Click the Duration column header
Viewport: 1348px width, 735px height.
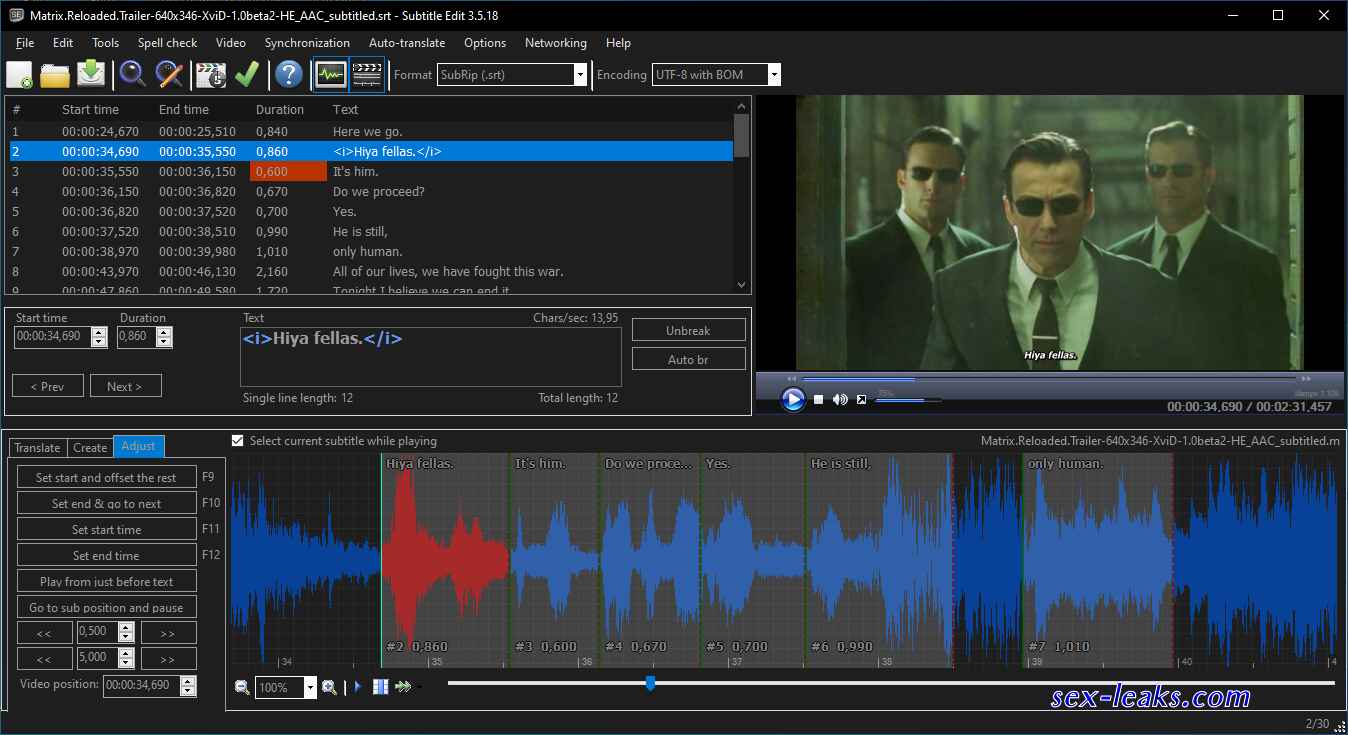(x=280, y=109)
